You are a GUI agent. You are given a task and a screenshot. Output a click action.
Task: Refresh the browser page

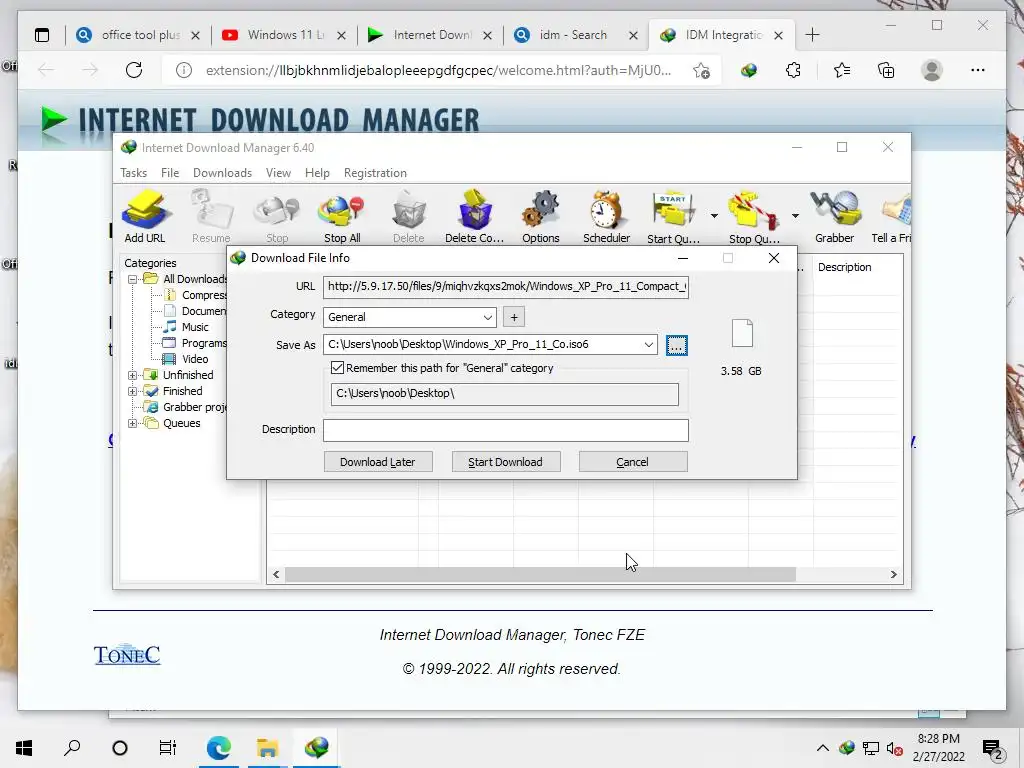click(134, 70)
